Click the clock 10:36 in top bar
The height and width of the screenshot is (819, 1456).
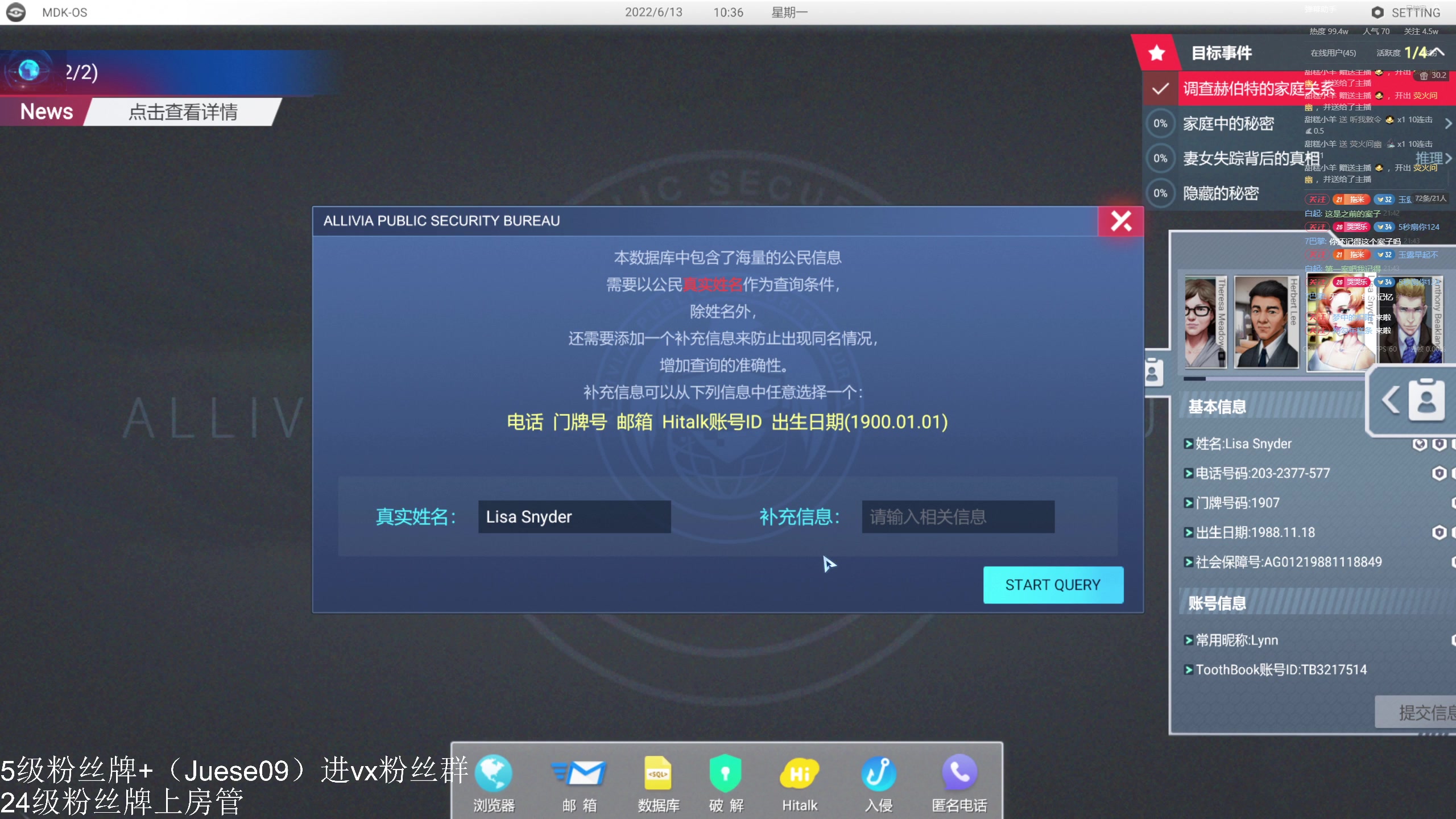tap(728, 13)
